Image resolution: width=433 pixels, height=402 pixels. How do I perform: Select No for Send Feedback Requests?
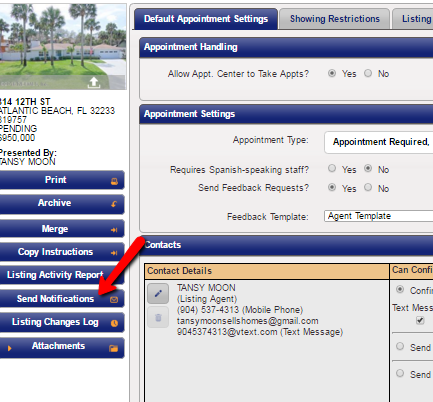click(368, 187)
